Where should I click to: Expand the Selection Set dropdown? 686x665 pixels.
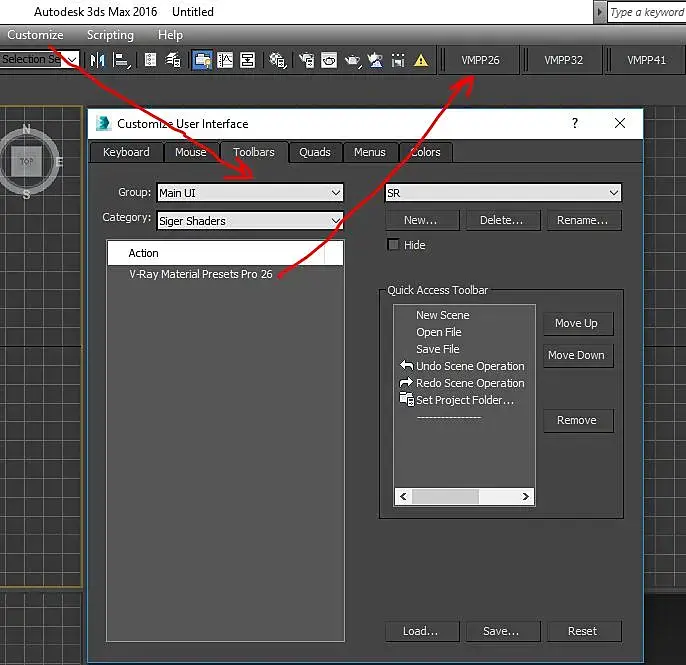tap(72, 59)
